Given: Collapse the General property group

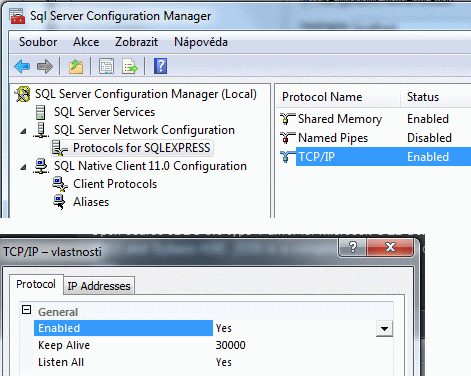Looking at the screenshot, I should coord(27,310).
